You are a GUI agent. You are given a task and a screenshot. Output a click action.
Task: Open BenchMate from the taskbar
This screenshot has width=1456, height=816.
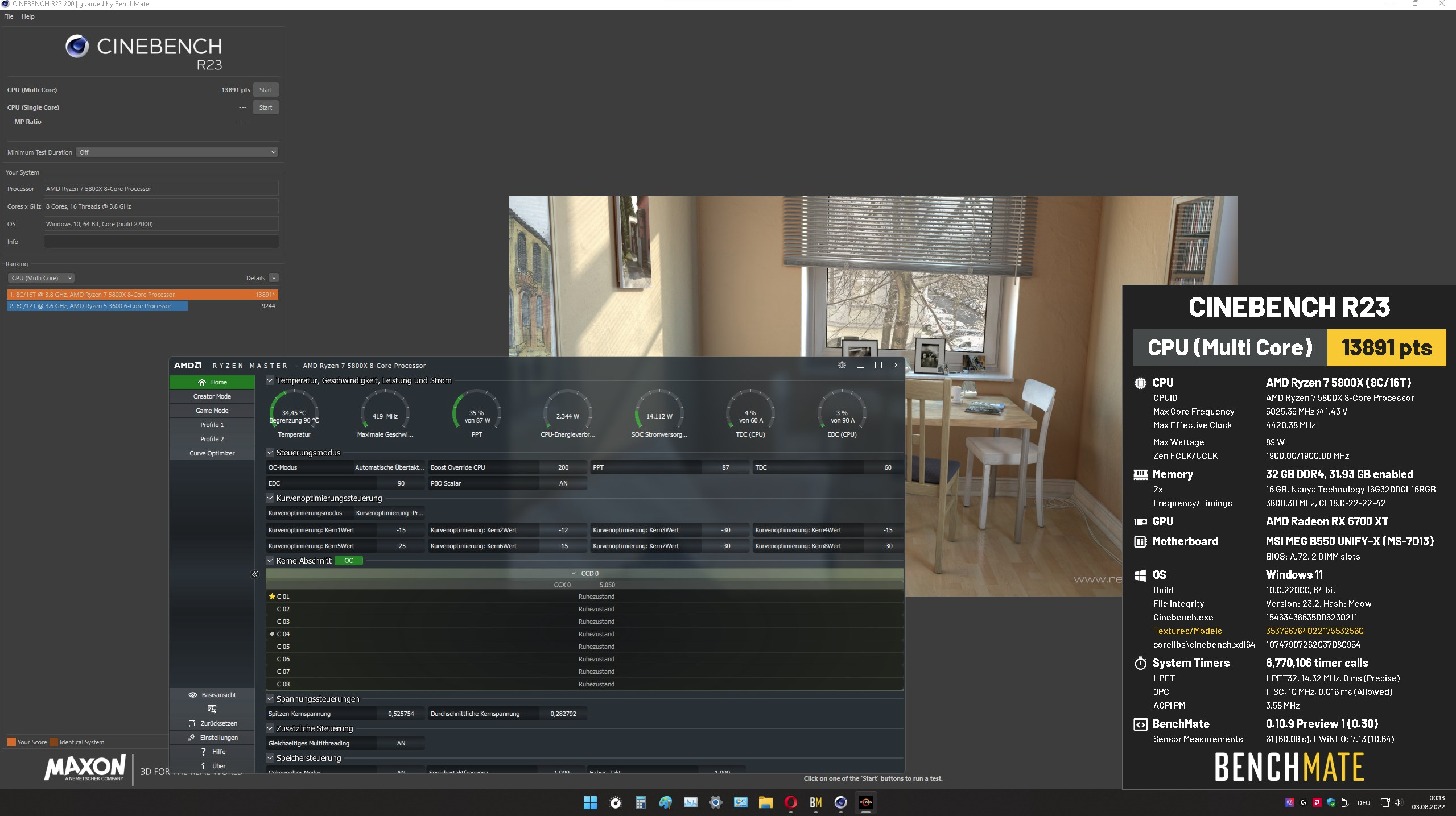pyautogui.click(x=815, y=802)
